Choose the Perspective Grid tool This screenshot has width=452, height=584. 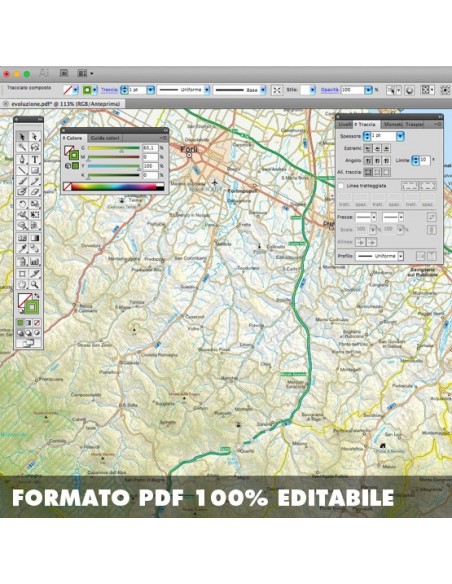(x=35, y=226)
